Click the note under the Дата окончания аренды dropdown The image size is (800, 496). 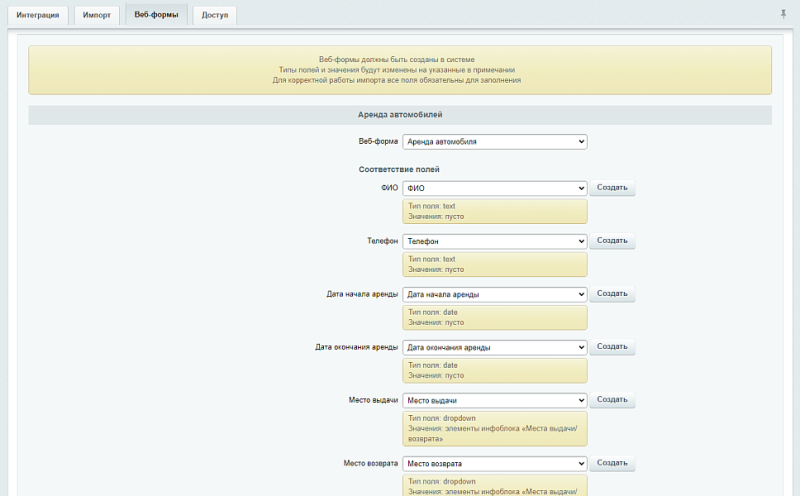click(x=494, y=370)
